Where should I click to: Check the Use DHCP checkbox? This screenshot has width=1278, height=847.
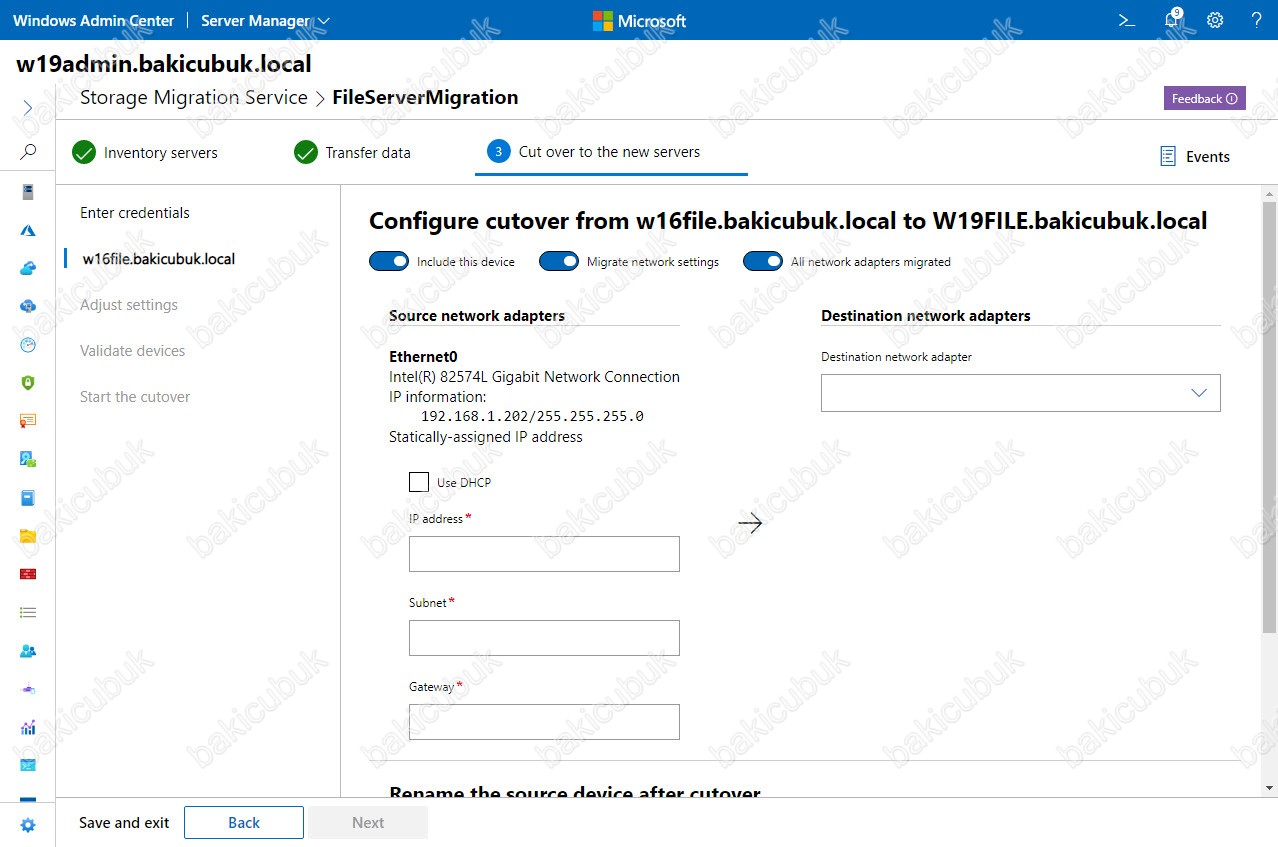click(x=419, y=482)
